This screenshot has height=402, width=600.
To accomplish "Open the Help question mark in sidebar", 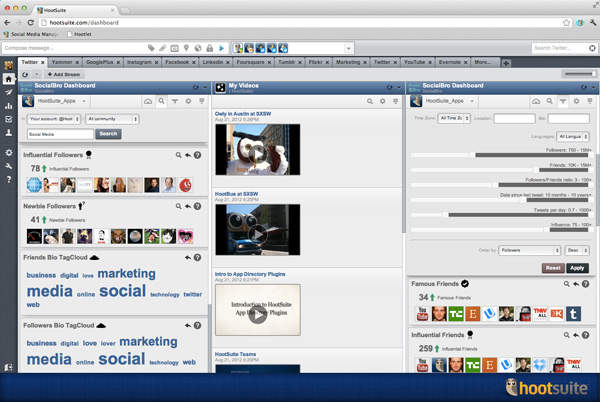I will 8,179.
